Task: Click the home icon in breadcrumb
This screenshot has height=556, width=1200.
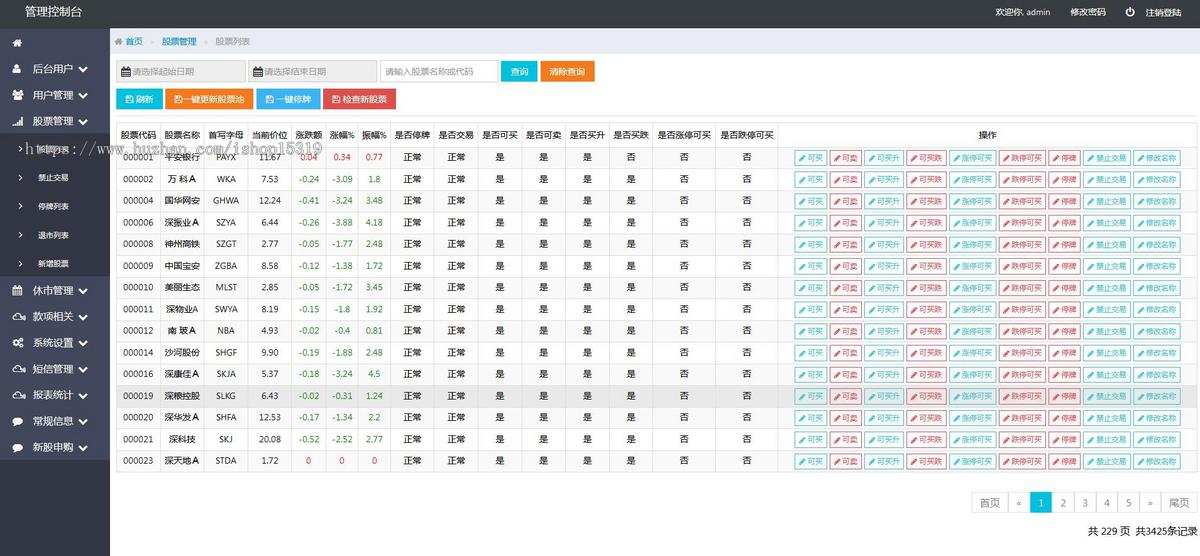Action: 118,42
